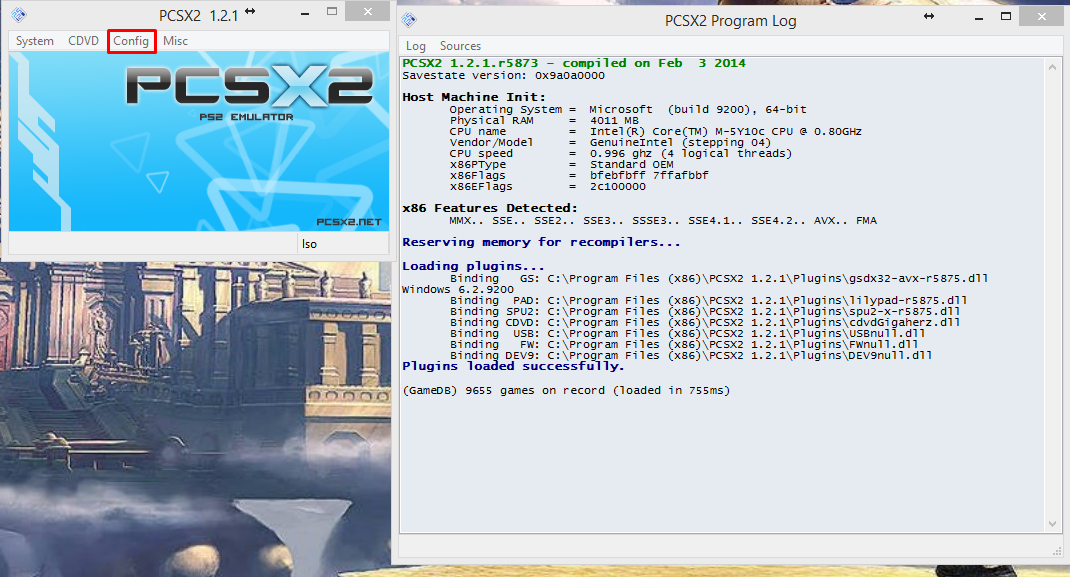Open the CDVD menu
Image resolution: width=1070 pixels, height=577 pixels.
pos(83,41)
